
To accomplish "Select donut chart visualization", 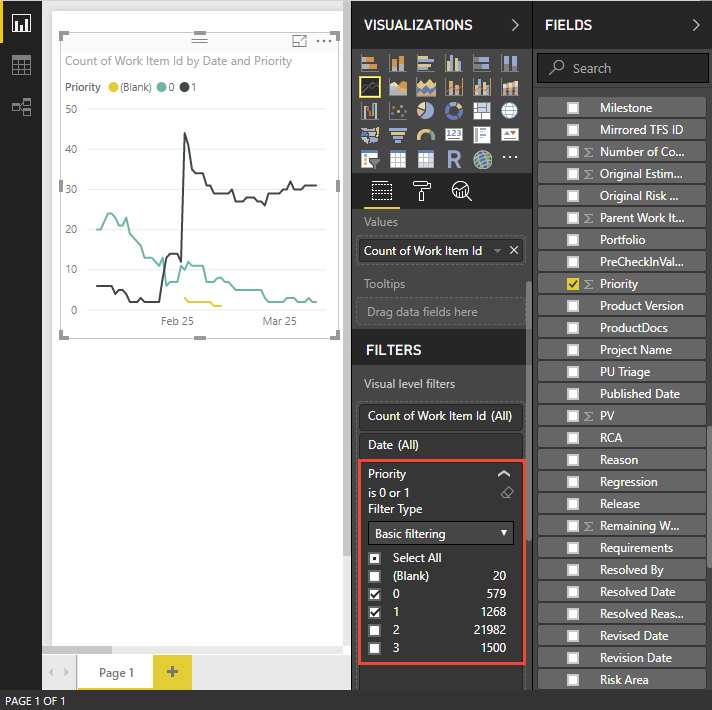I will 454,111.
